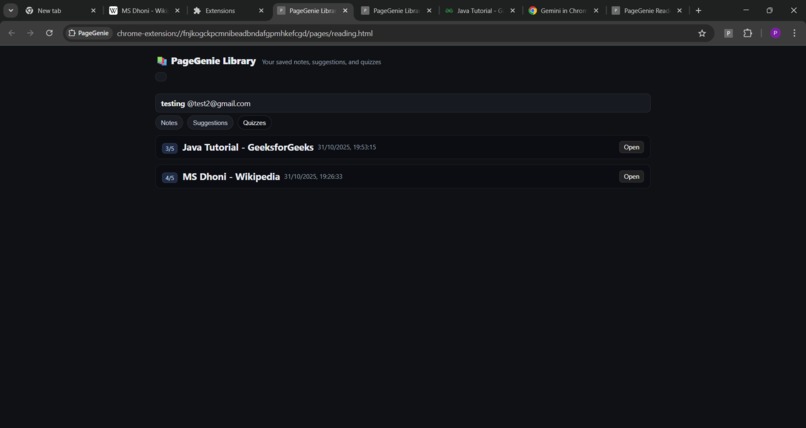The height and width of the screenshot is (428, 806).
Task: Close the Gemini in Chrome tab
Action: coord(596,11)
